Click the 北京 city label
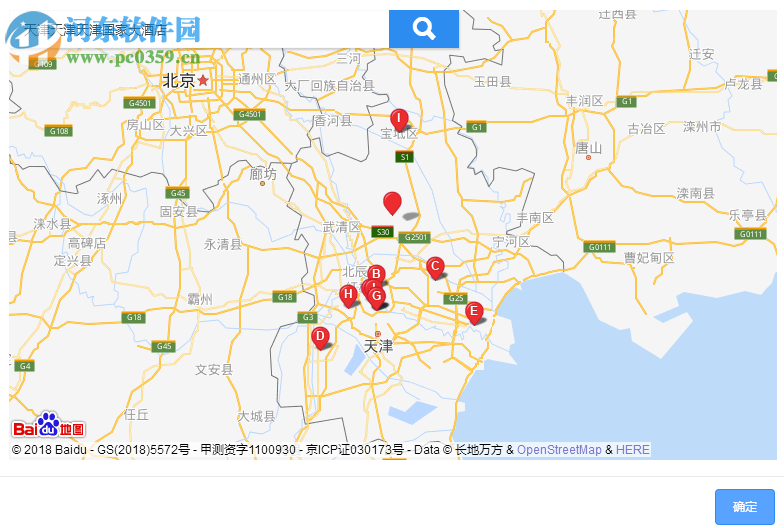Screen dimensions: 784x528 tap(178, 80)
